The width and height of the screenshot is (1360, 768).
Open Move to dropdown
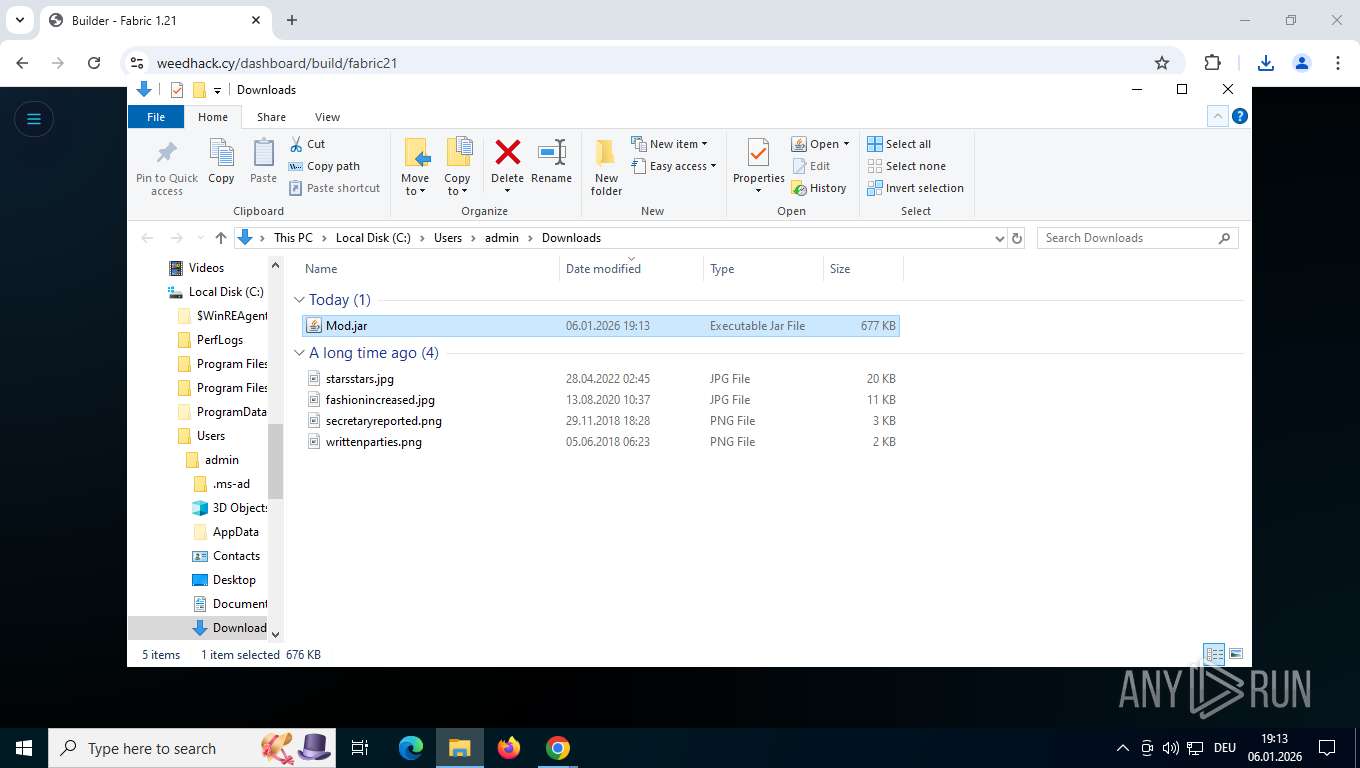click(x=415, y=167)
